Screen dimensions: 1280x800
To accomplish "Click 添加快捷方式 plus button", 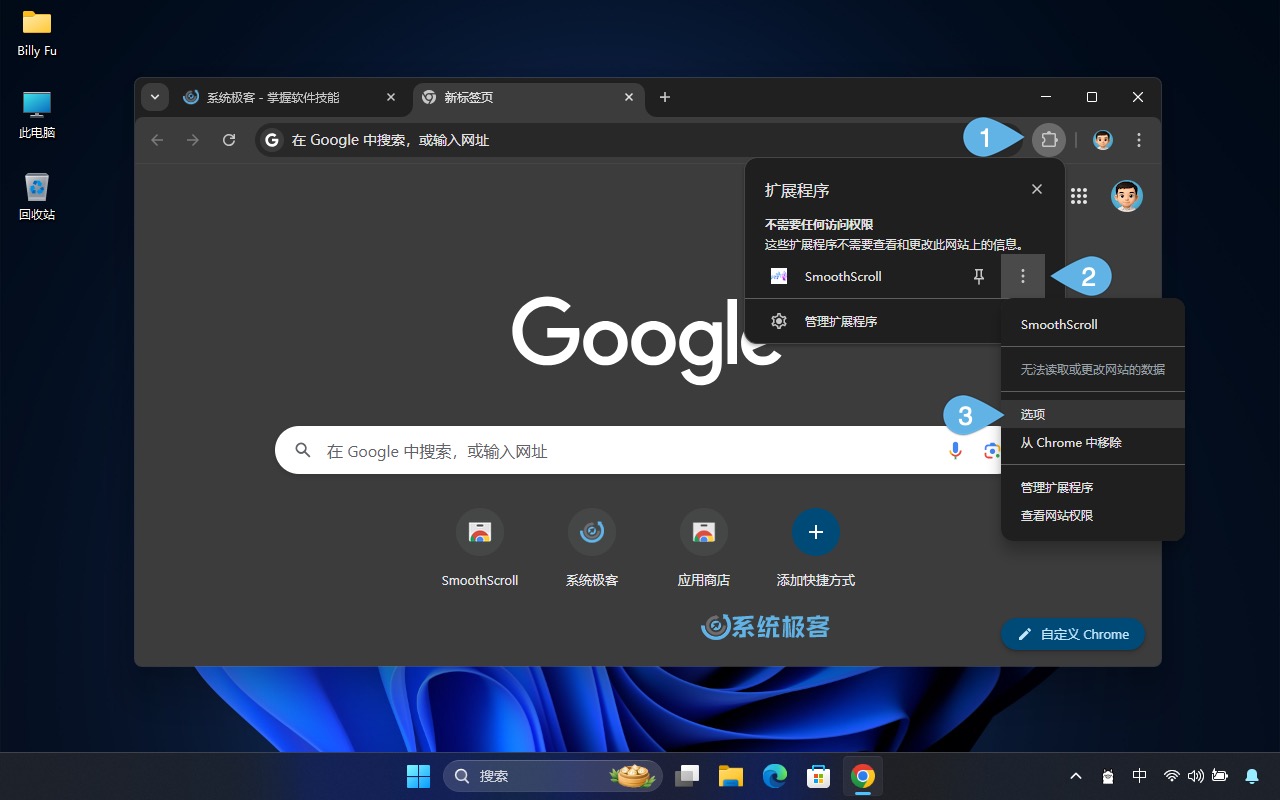I will 816,532.
